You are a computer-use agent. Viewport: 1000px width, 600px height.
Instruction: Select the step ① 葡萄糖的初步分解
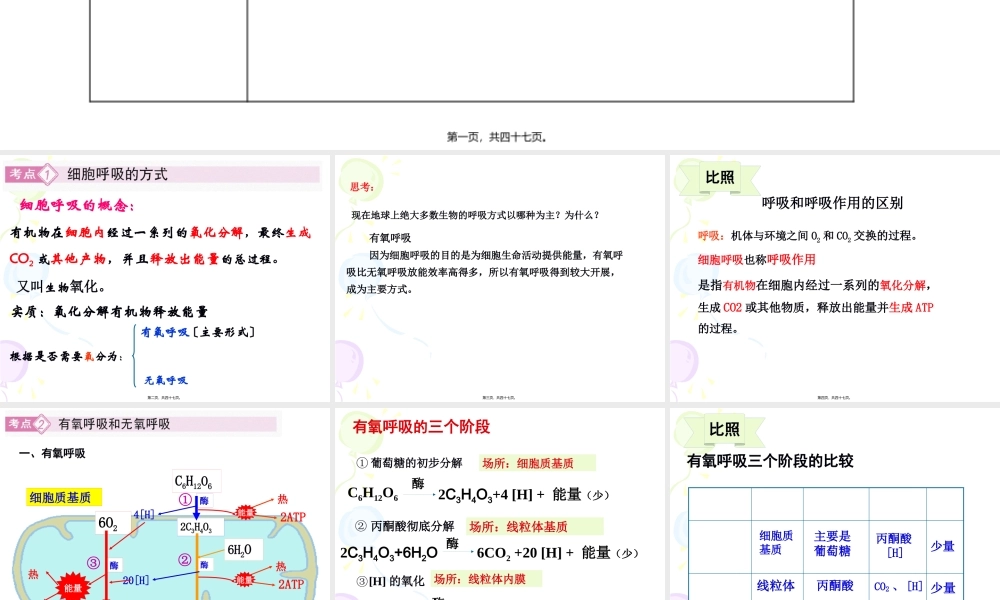coord(409,463)
